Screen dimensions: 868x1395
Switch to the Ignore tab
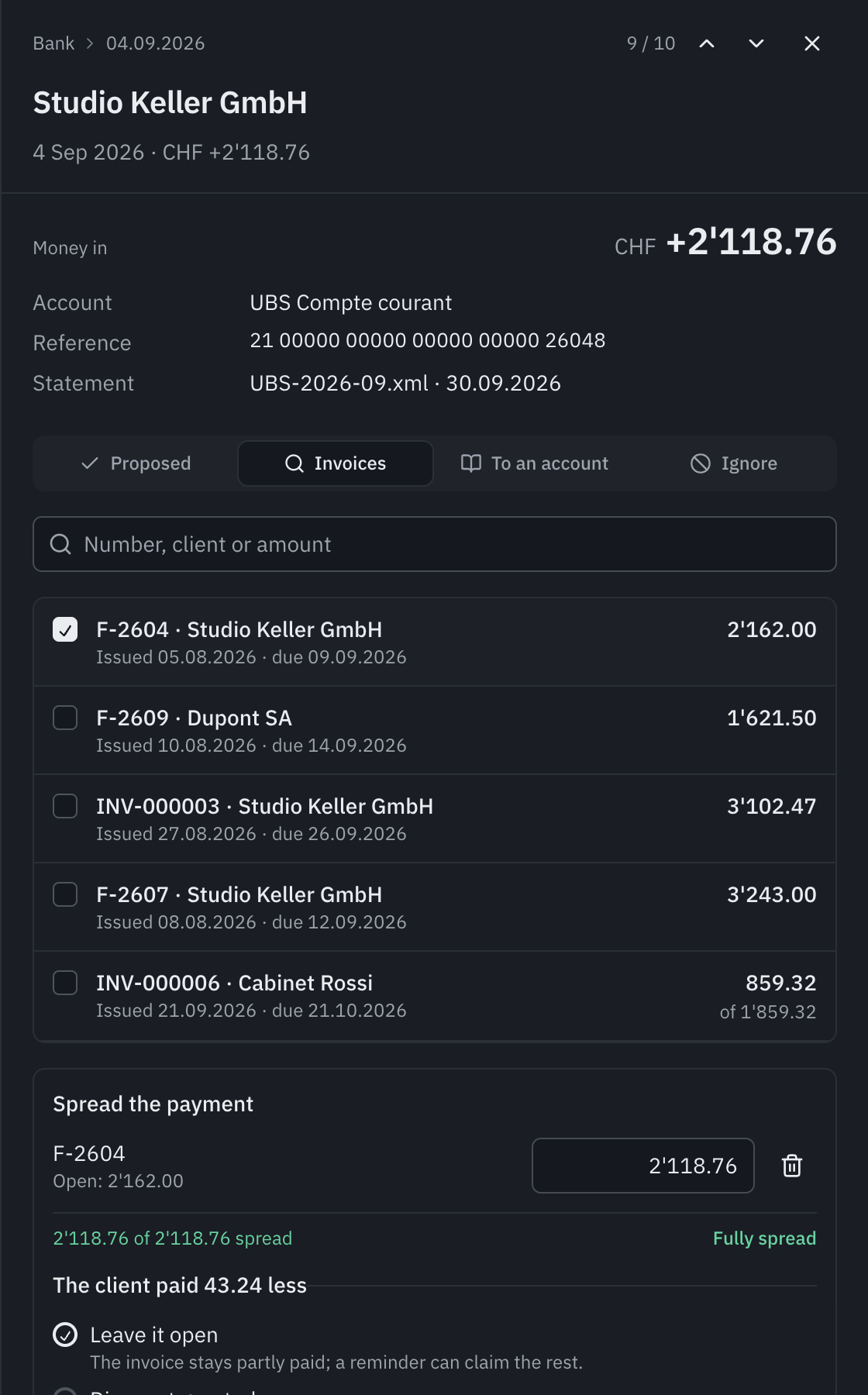point(734,463)
